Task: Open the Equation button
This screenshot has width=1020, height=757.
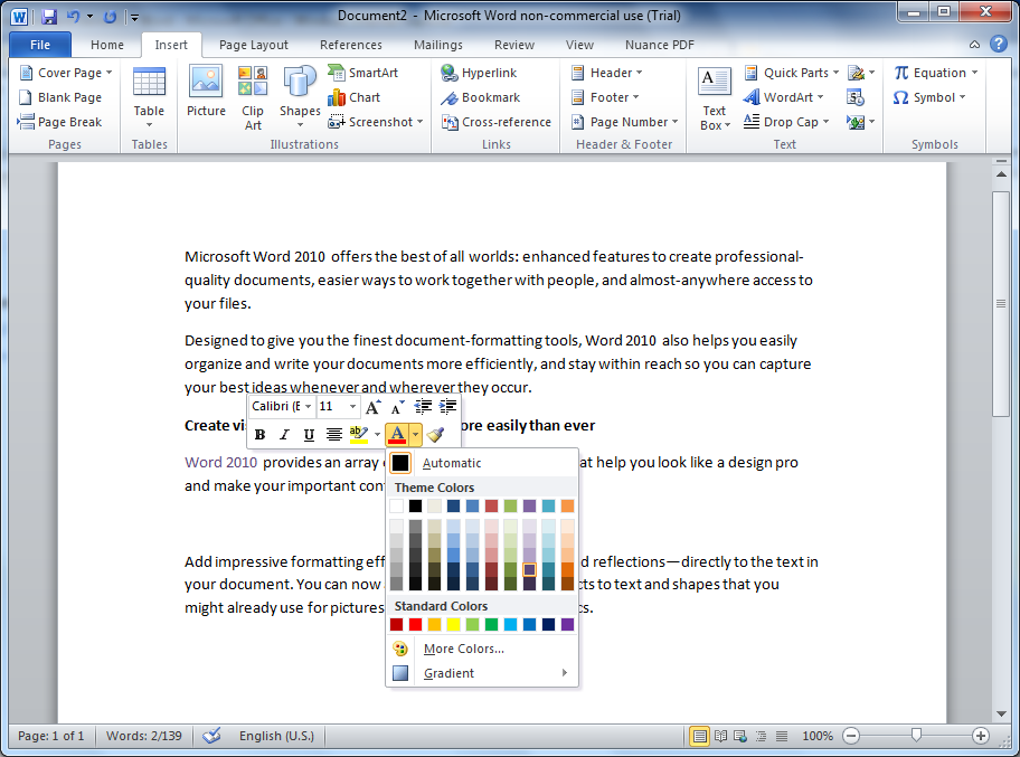Action: [x=935, y=73]
